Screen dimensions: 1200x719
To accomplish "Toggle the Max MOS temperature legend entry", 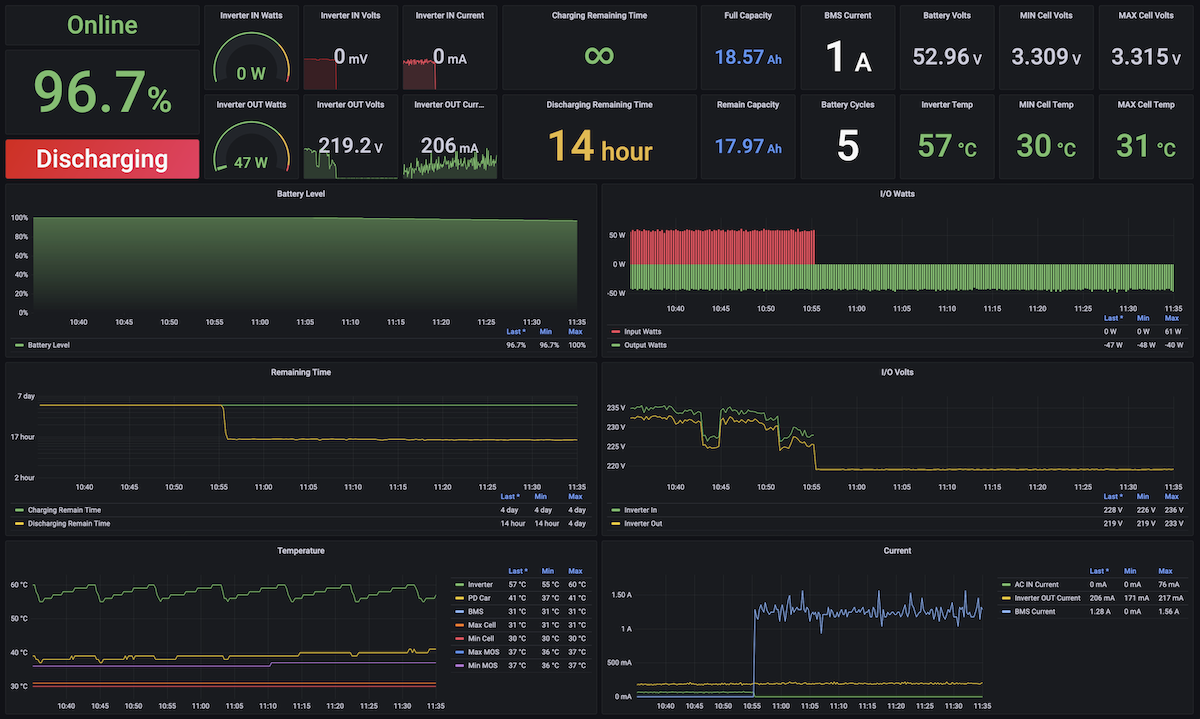I will [x=481, y=652].
